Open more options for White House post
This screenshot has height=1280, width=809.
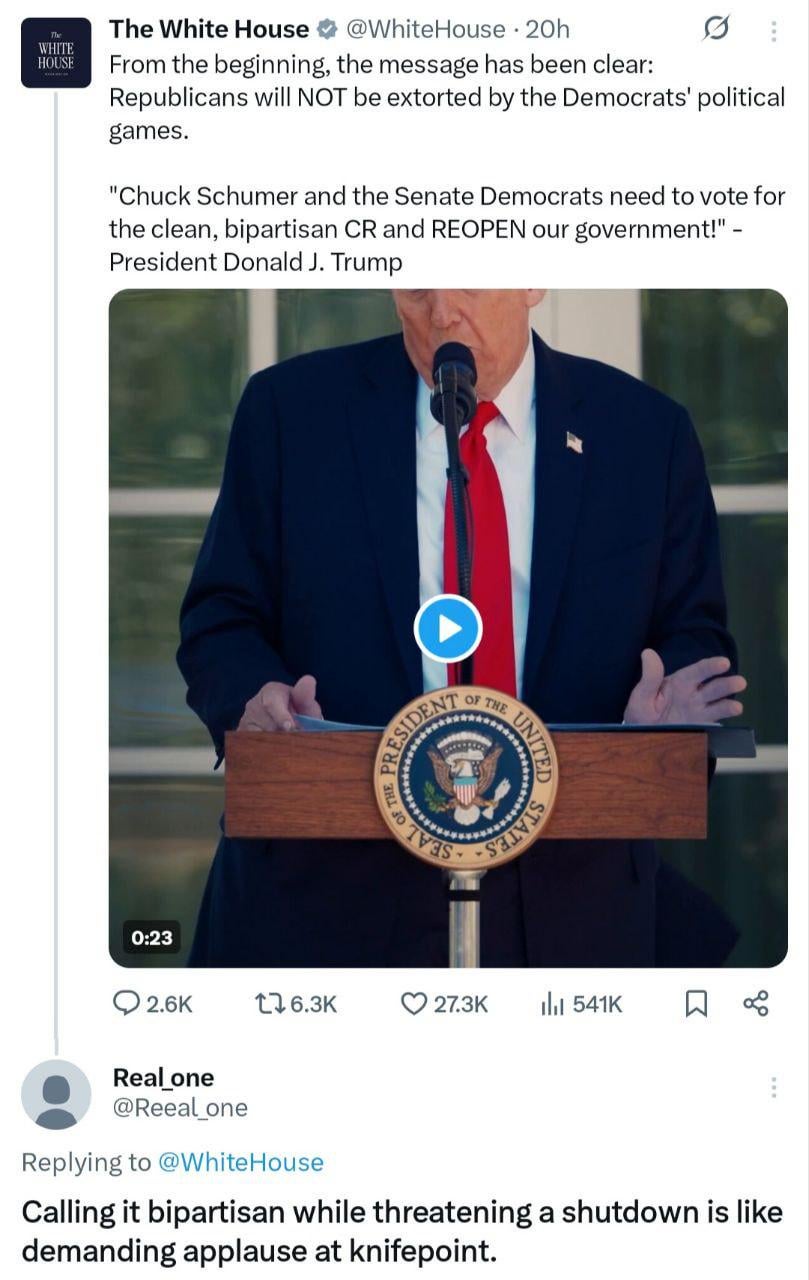(x=774, y=32)
